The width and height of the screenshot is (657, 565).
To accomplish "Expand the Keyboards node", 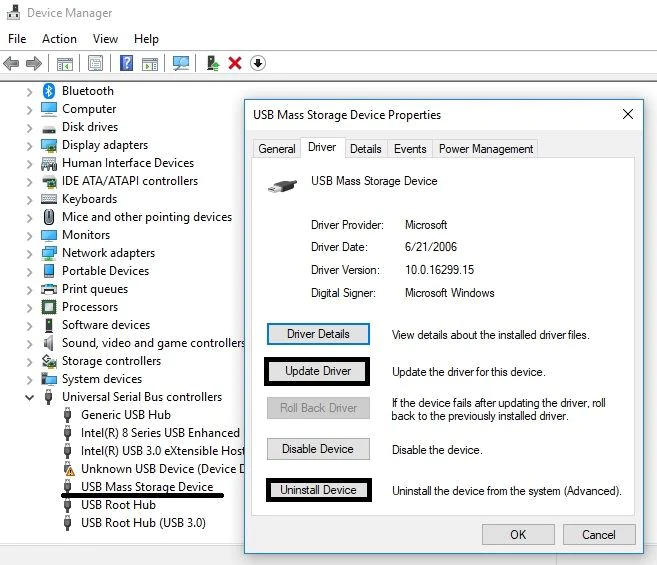I will click(x=29, y=200).
